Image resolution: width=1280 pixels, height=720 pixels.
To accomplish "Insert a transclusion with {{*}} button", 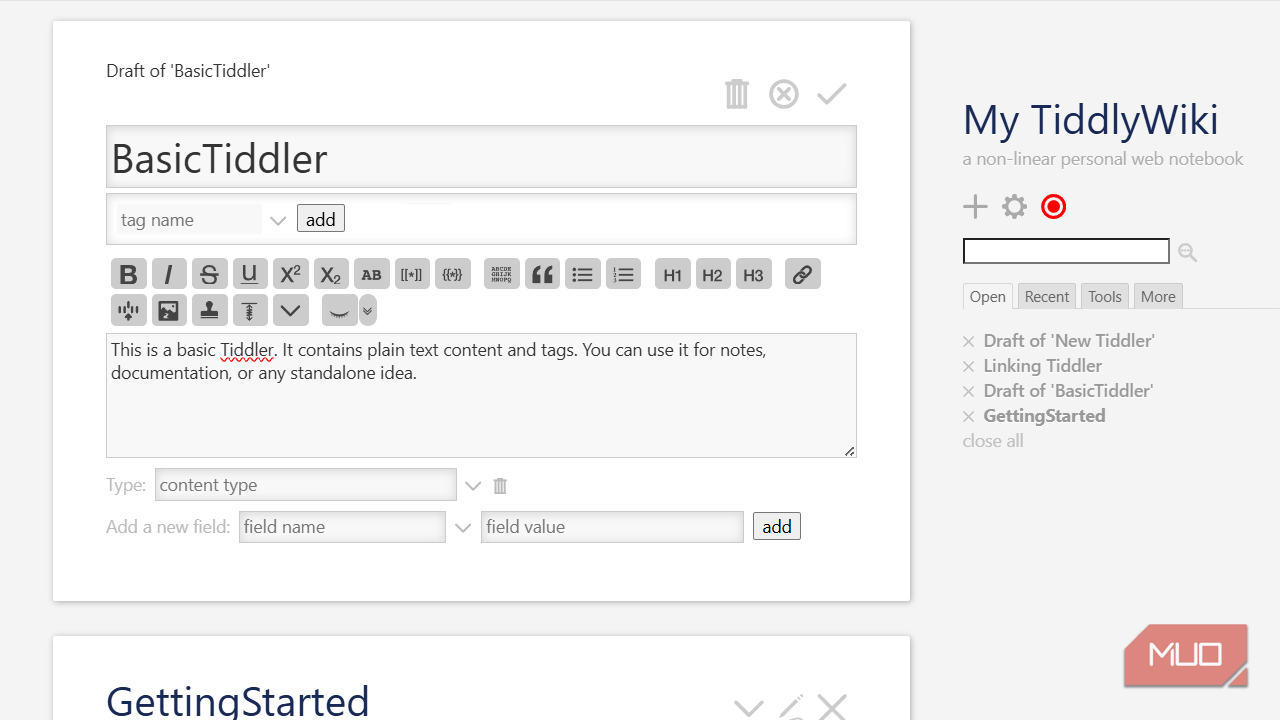I will tap(453, 274).
